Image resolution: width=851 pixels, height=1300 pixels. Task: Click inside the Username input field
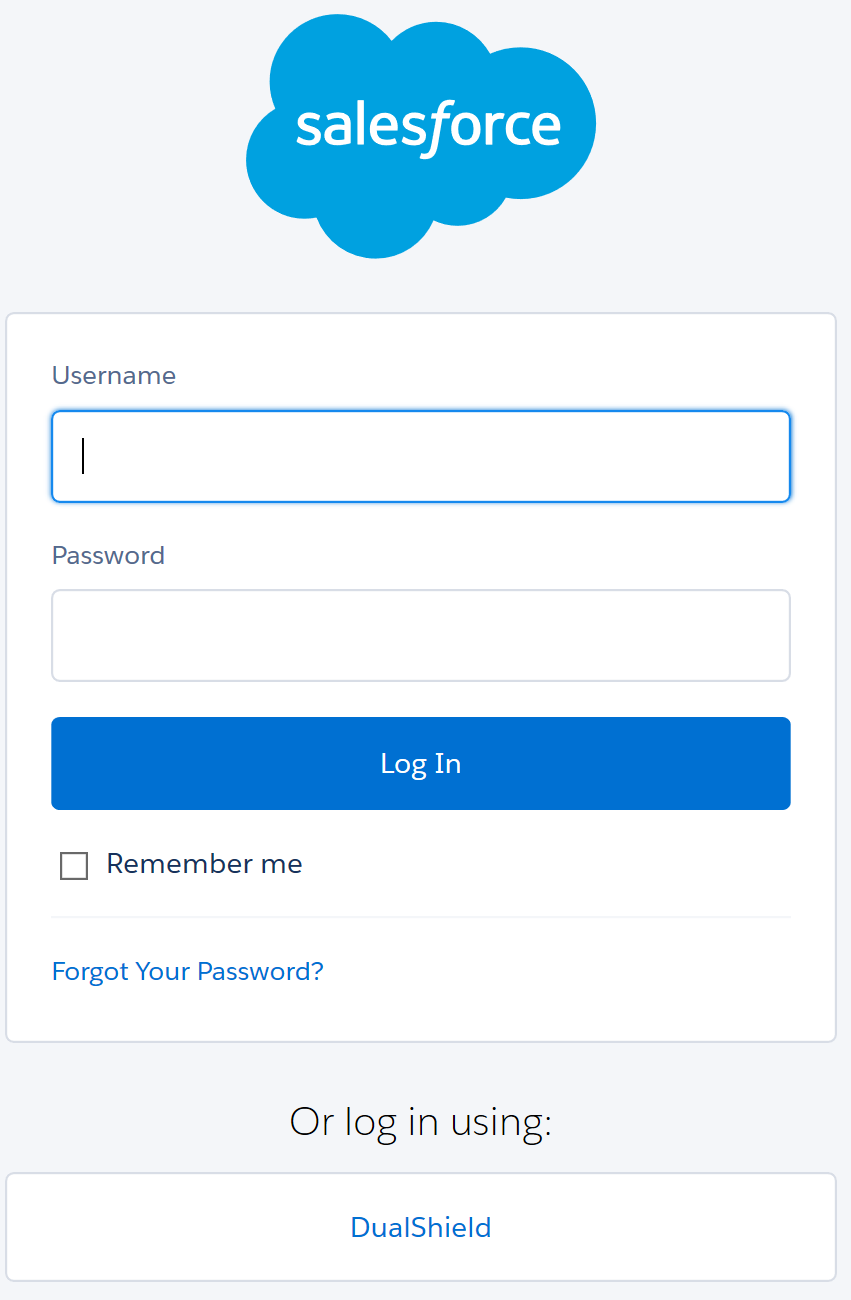pos(420,456)
